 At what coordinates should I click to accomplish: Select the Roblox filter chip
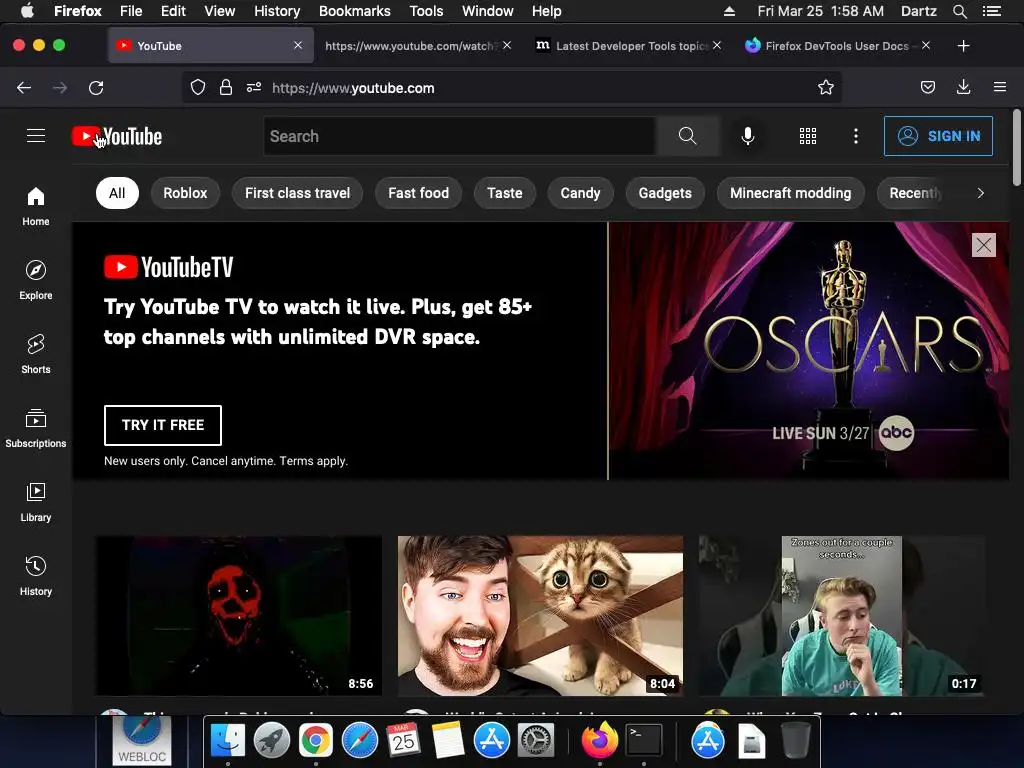[185, 193]
